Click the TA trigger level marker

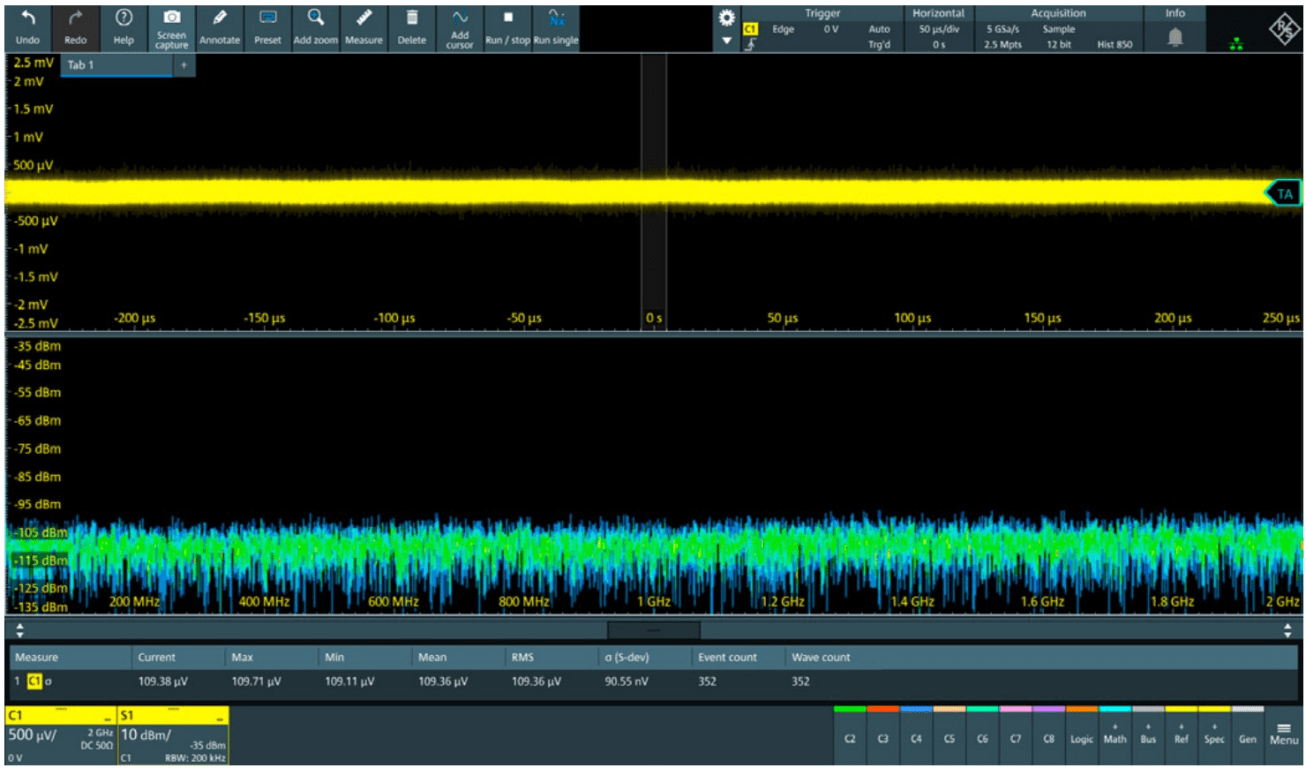pos(1283,194)
